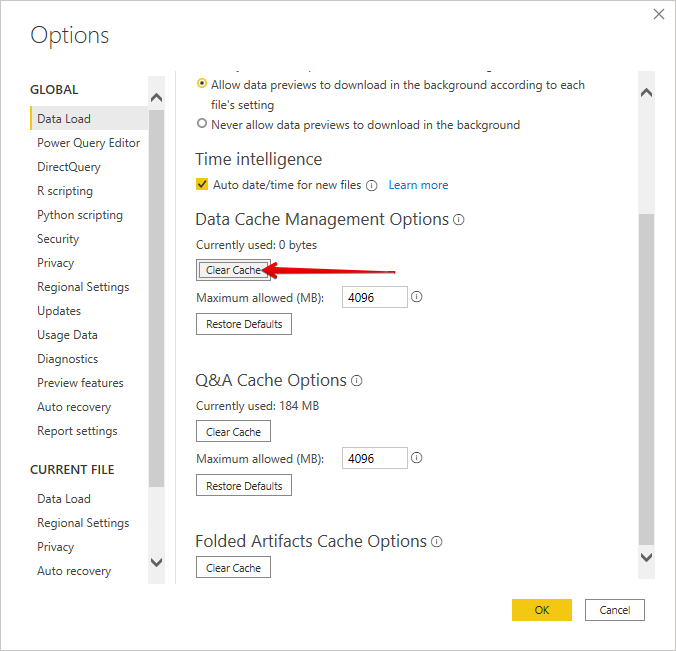Click Q&A Cache maximum allowed MB field
Image resolution: width=676 pixels, height=651 pixels.
[375, 458]
